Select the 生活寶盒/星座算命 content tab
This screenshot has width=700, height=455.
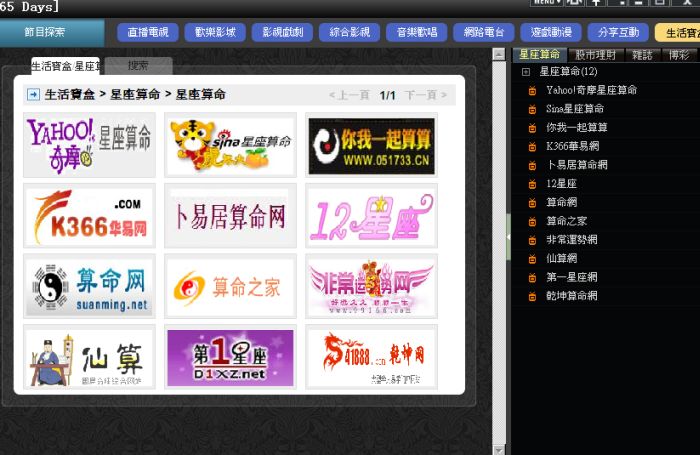click(65, 66)
